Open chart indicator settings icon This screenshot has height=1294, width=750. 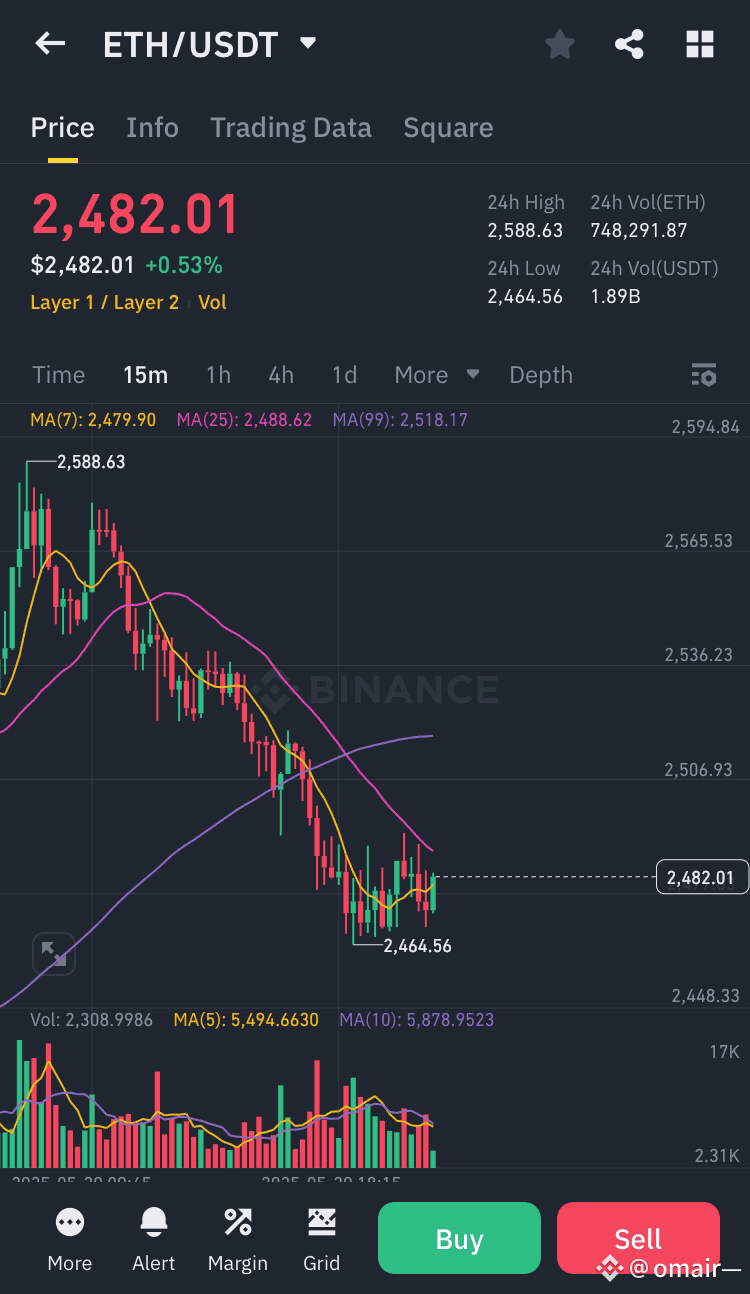(704, 375)
